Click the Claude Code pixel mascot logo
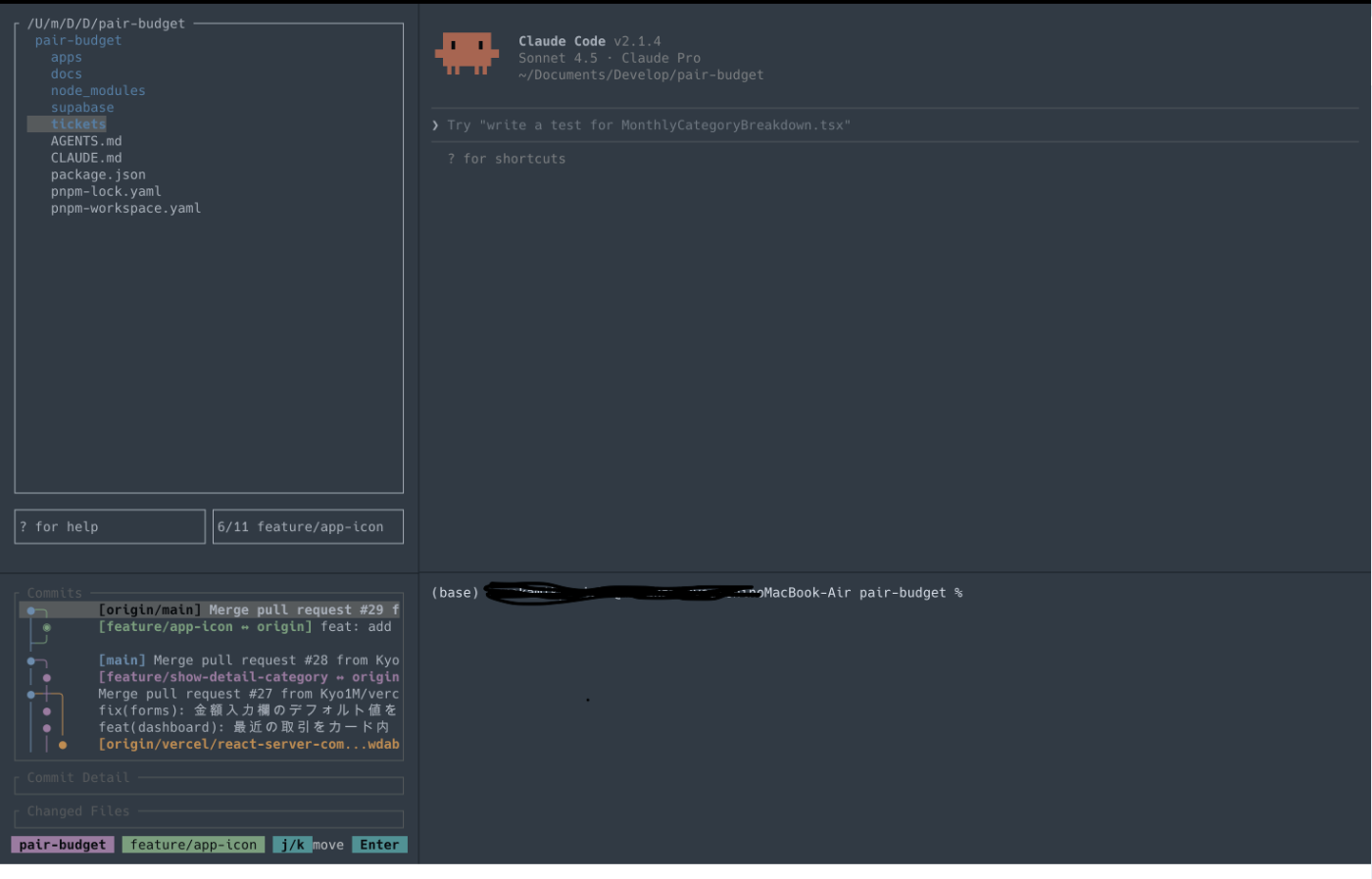The height and width of the screenshot is (879, 1372). (x=466, y=53)
